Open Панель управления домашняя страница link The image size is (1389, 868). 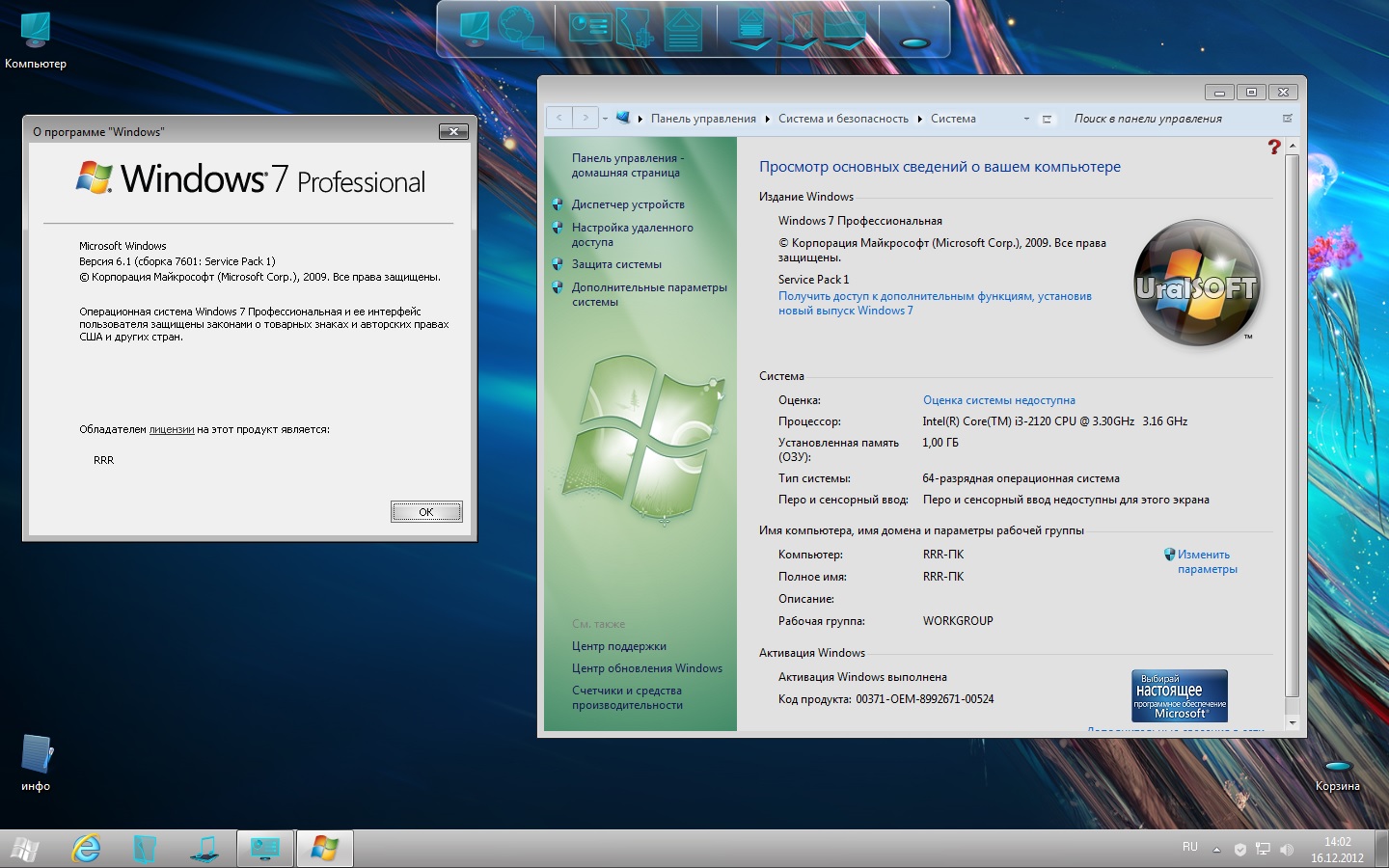coord(628,165)
